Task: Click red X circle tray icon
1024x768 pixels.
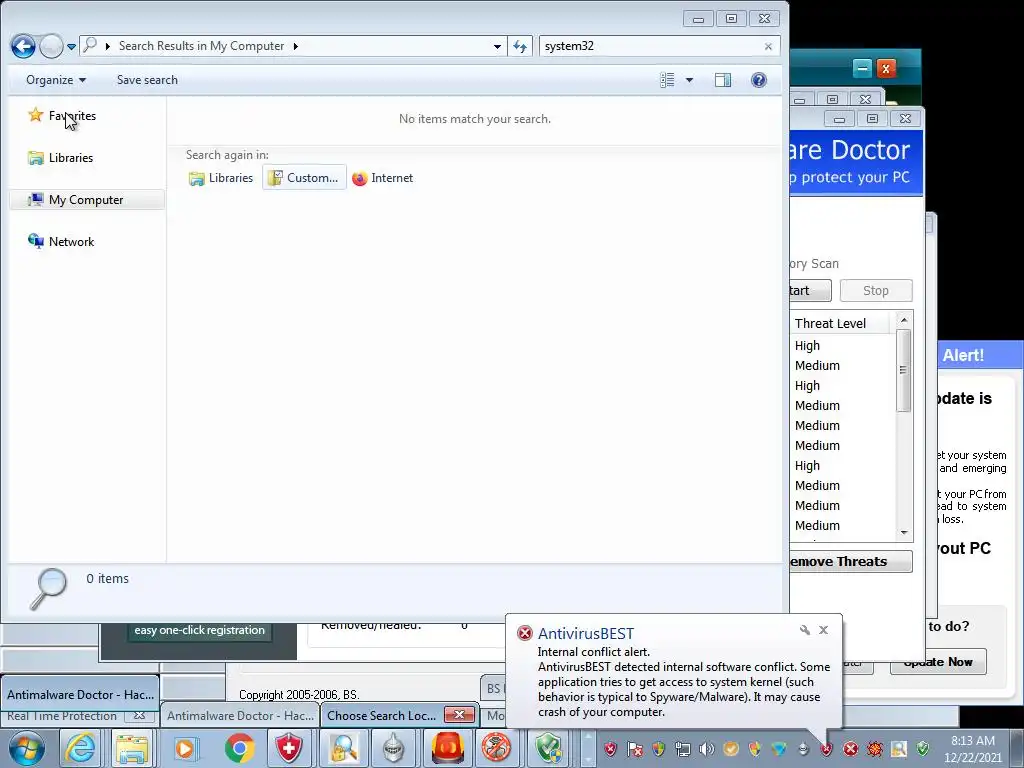Action: point(850,748)
